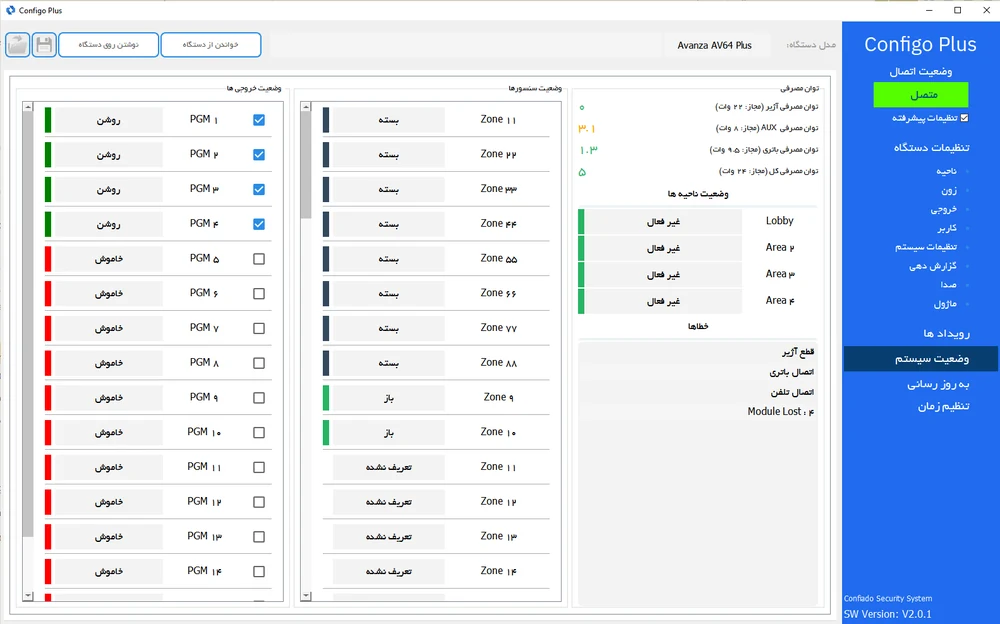Viewport: 1000px width, 624px height.
Task: Uncheck the PGM 2 checkbox
Action: (259, 154)
